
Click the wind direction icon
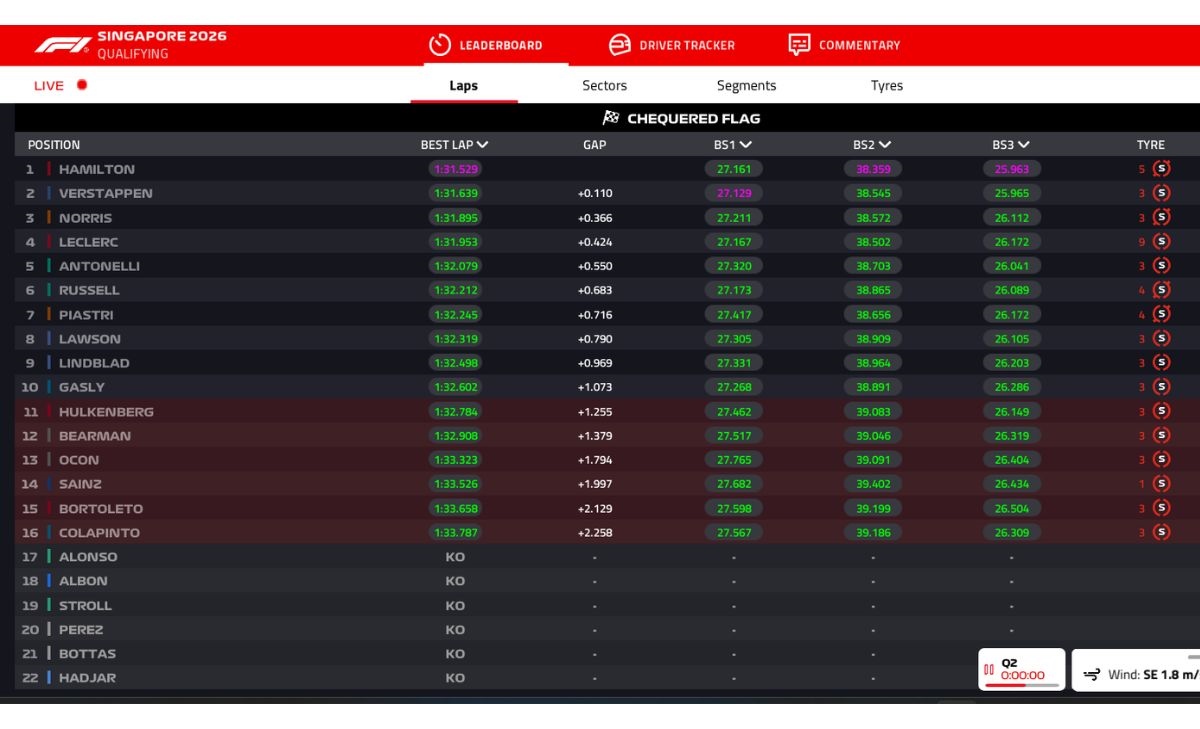[1092, 675]
